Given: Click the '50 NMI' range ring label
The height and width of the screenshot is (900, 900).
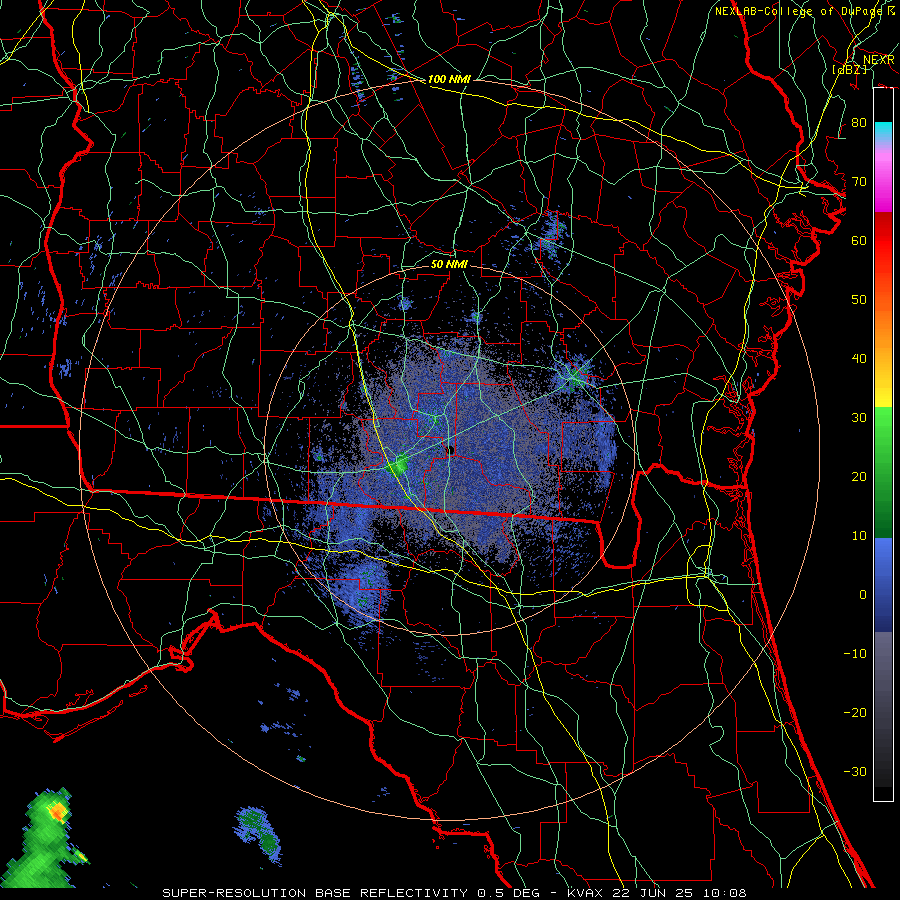Looking at the screenshot, I should click(449, 264).
